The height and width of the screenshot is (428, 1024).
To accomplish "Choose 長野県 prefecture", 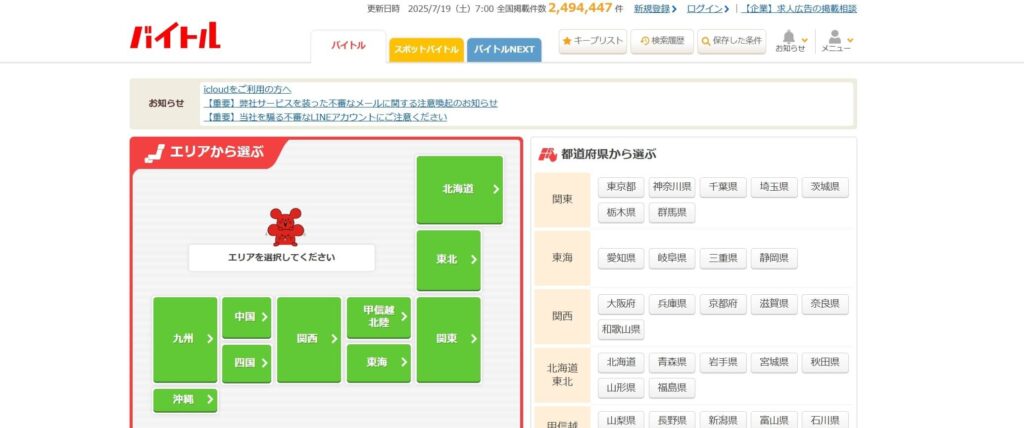I will coord(672,420).
